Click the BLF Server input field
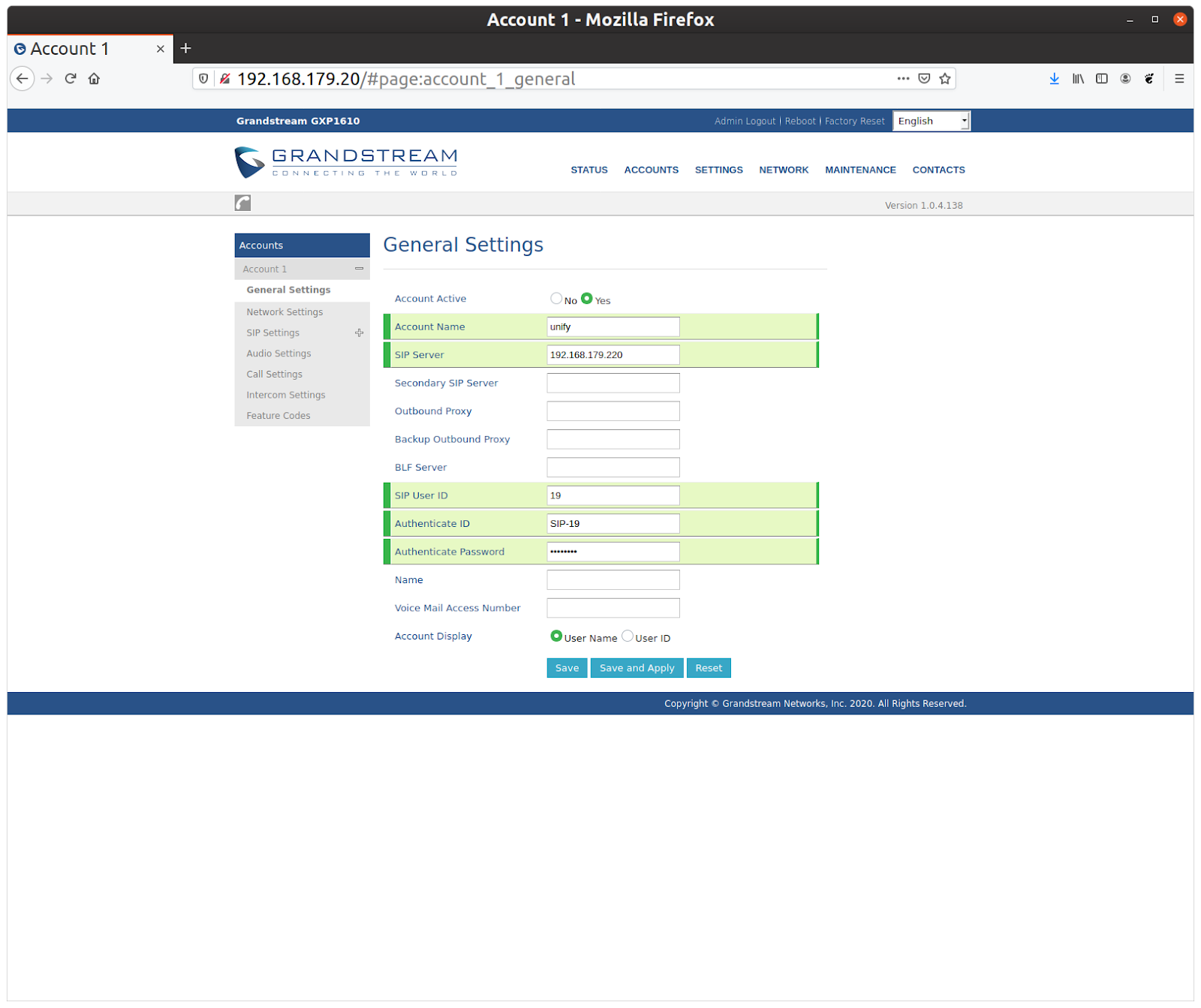Screen dimensions: 1201x1008 613,468
